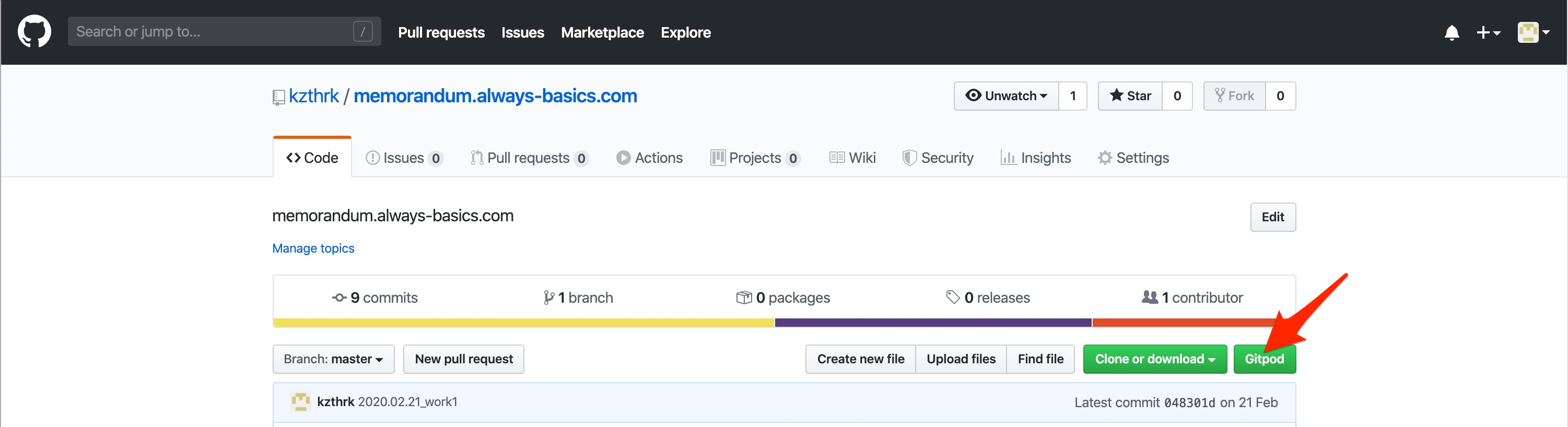
Task: Open Explore in the top navigation
Action: 685,32
